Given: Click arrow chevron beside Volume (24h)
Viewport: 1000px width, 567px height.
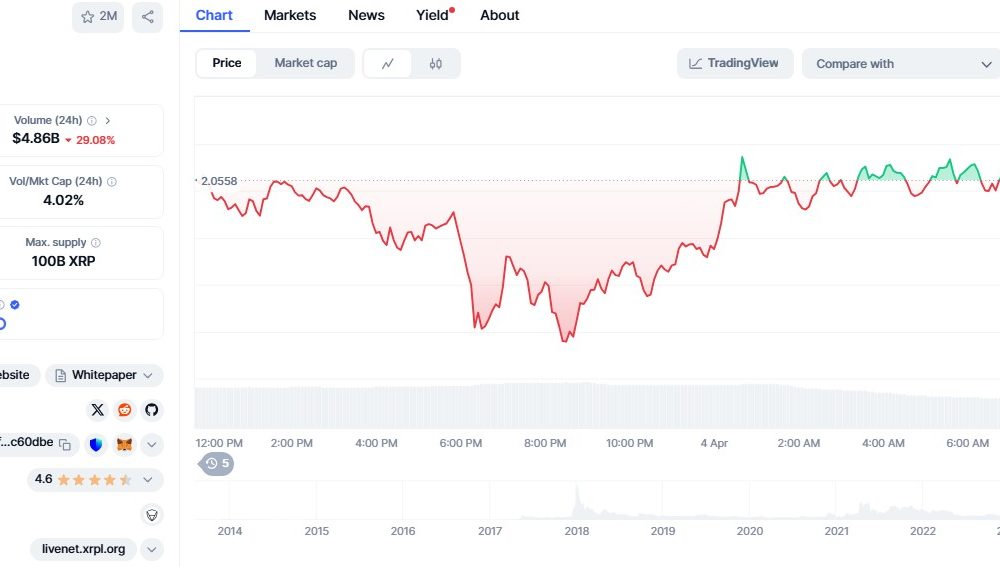Looking at the screenshot, I should (108, 121).
